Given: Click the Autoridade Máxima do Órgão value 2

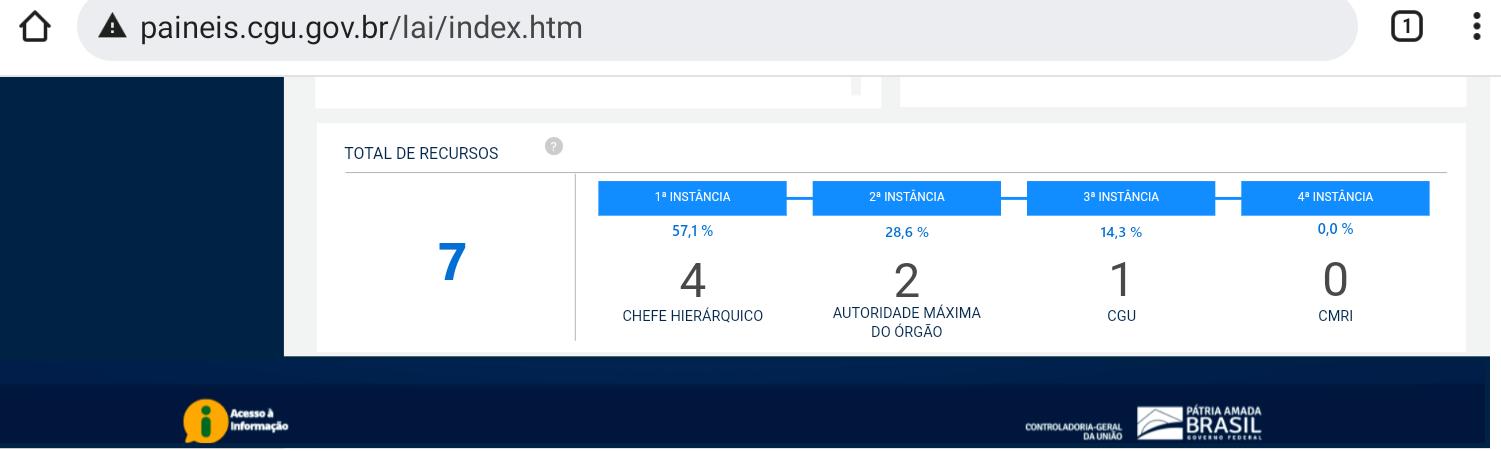Looking at the screenshot, I should point(906,281).
